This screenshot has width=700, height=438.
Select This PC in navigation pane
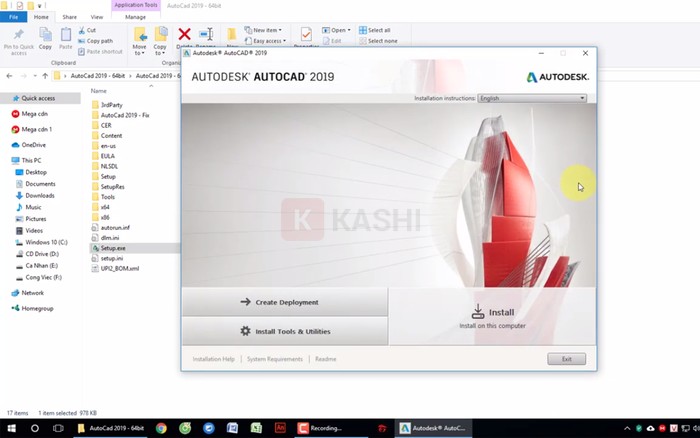(x=31, y=160)
